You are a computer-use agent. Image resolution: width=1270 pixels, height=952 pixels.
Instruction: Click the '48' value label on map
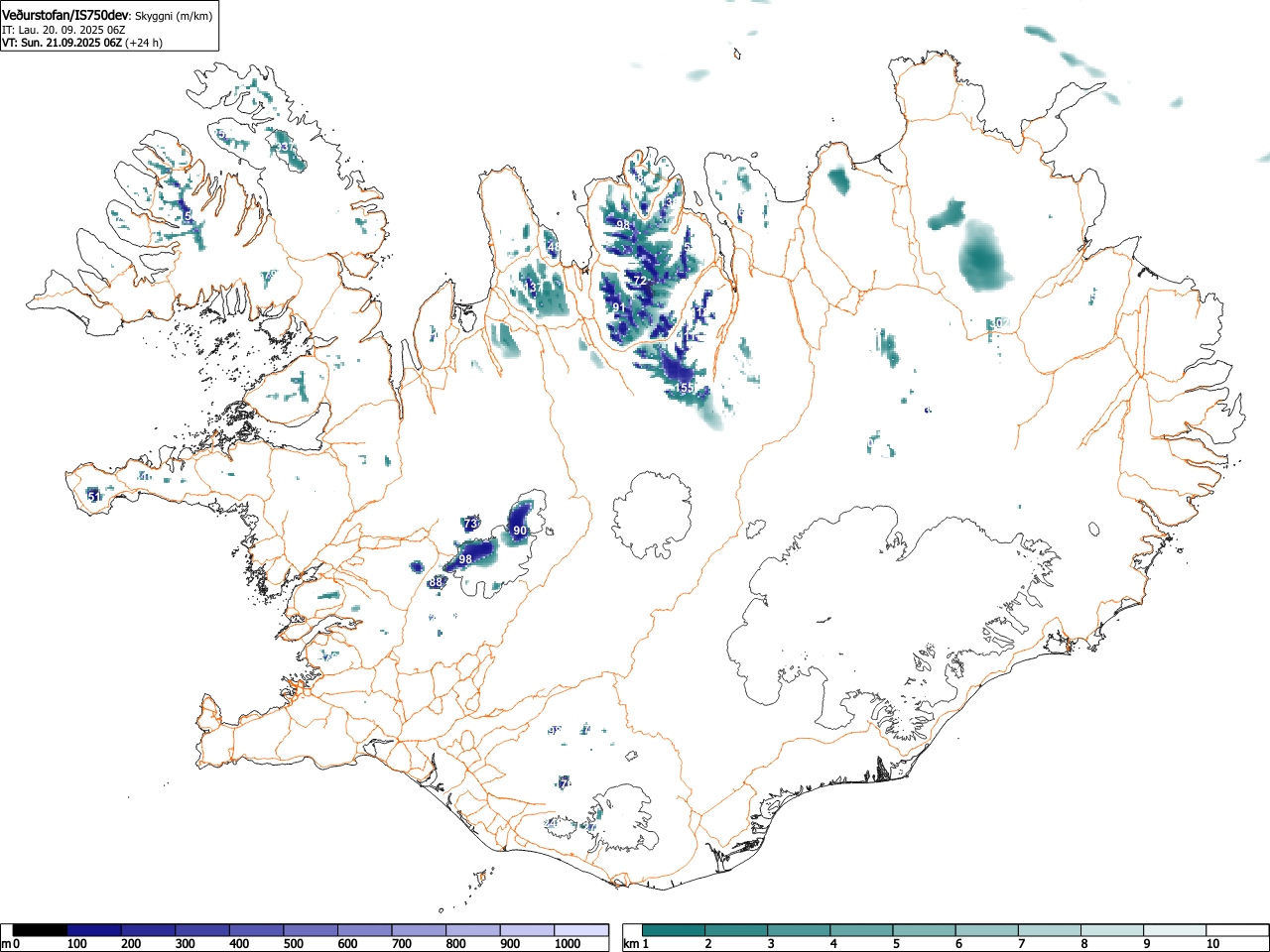pos(554,247)
